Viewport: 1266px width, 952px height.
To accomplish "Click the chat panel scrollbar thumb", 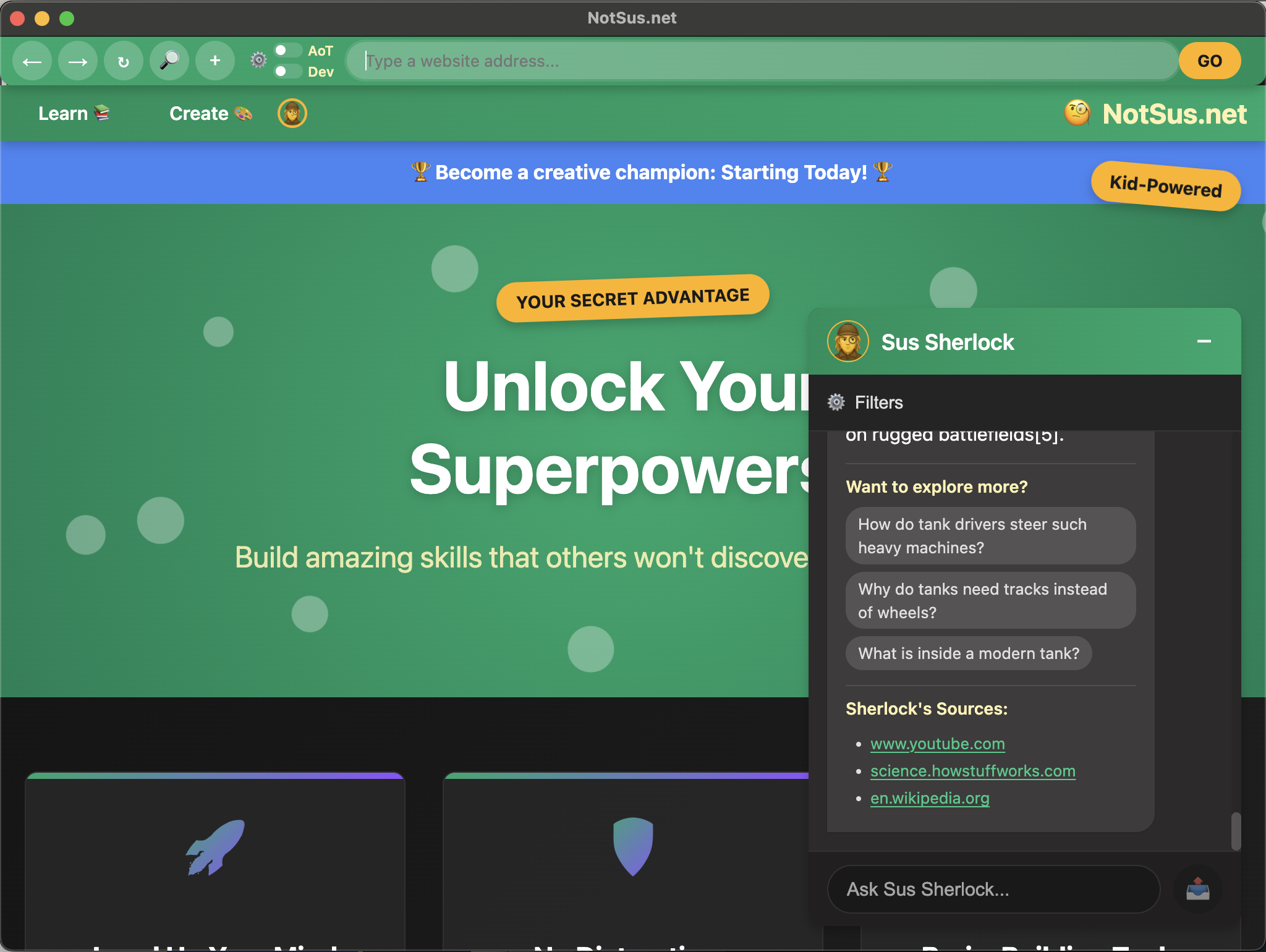I will pyautogui.click(x=1235, y=831).
